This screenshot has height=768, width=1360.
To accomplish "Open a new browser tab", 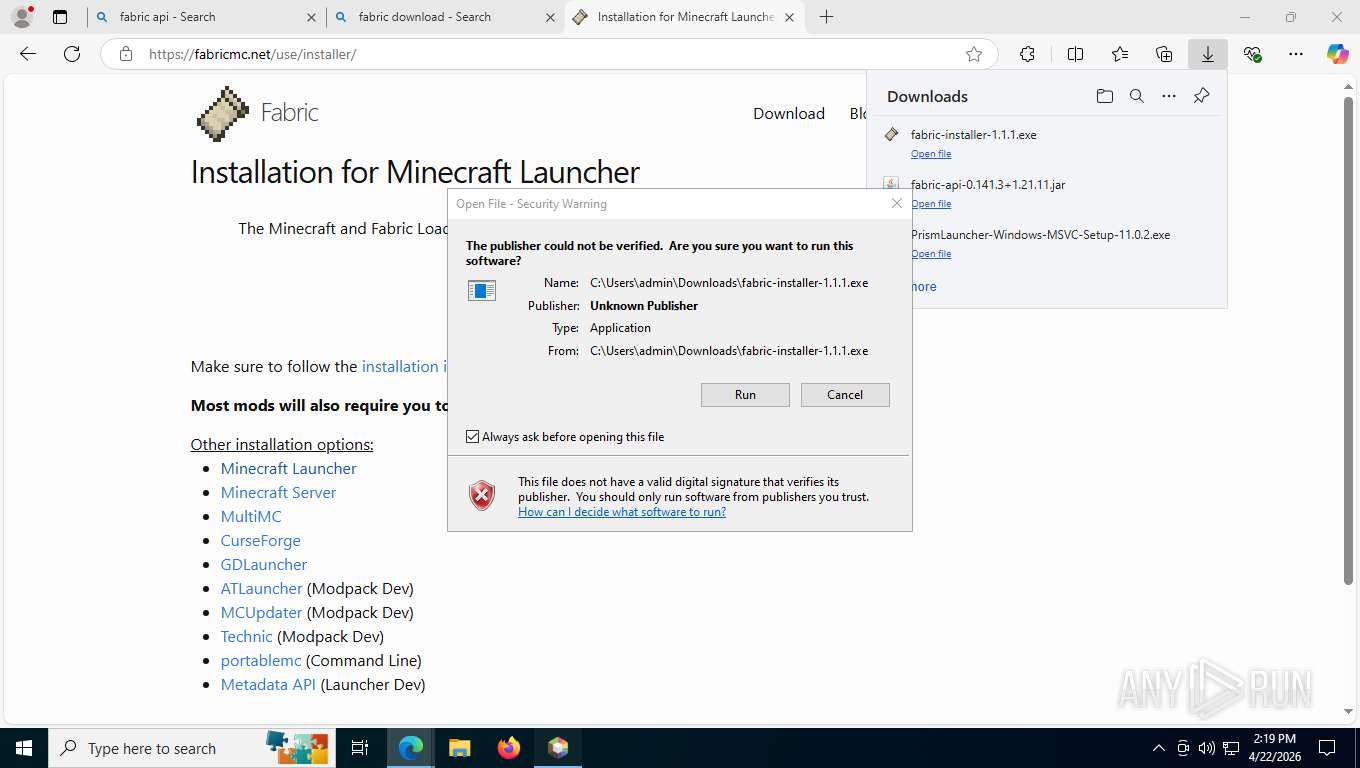I will (x=826, y=17).
